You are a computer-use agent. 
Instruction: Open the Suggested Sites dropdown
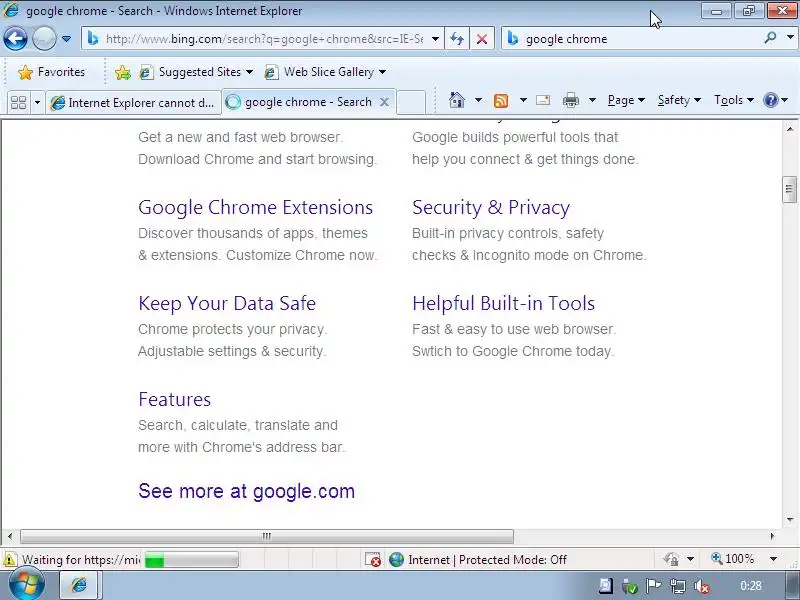pos(196,72)
